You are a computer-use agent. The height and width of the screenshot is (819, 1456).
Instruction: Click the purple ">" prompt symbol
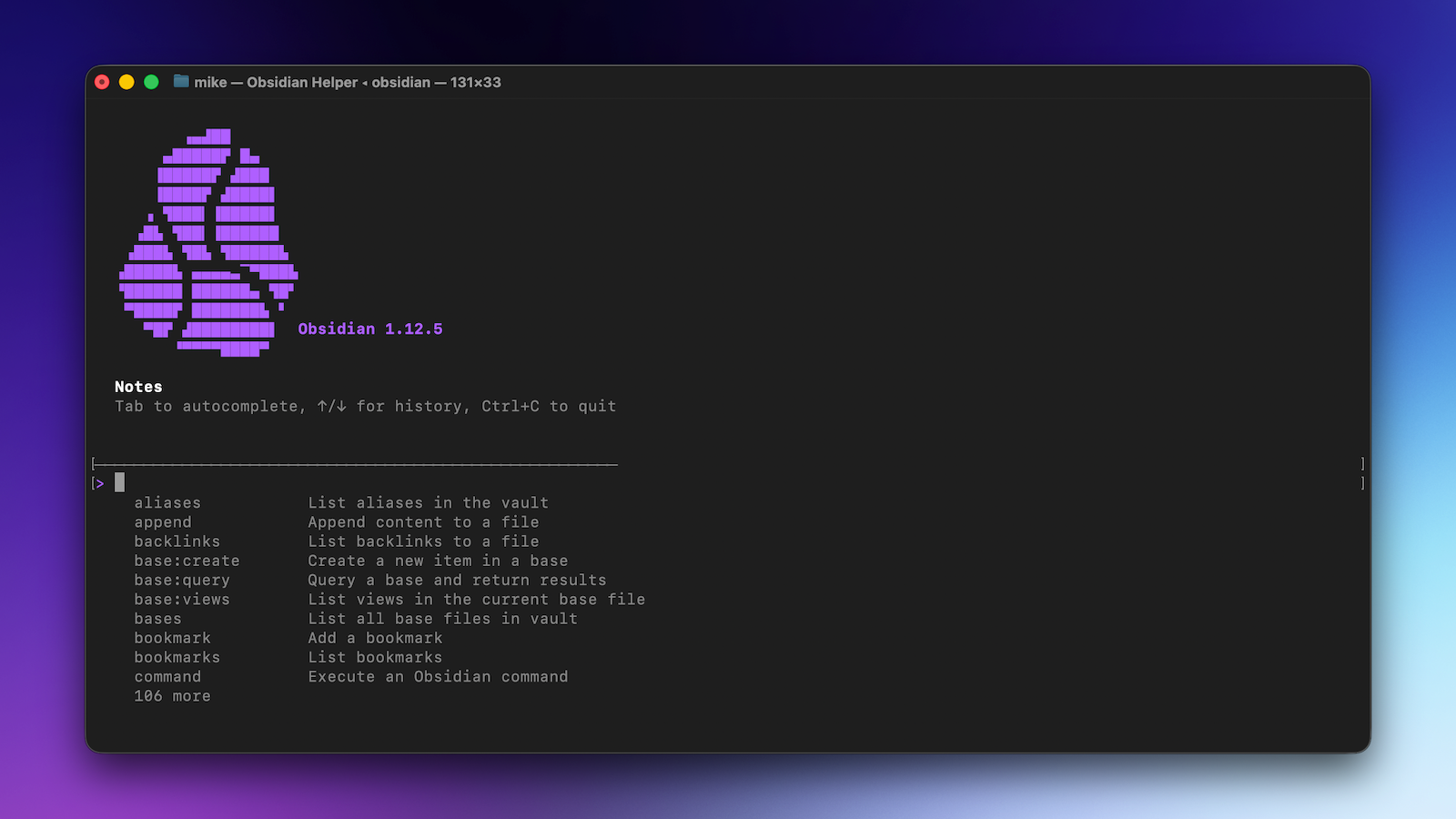pos(99,484)
